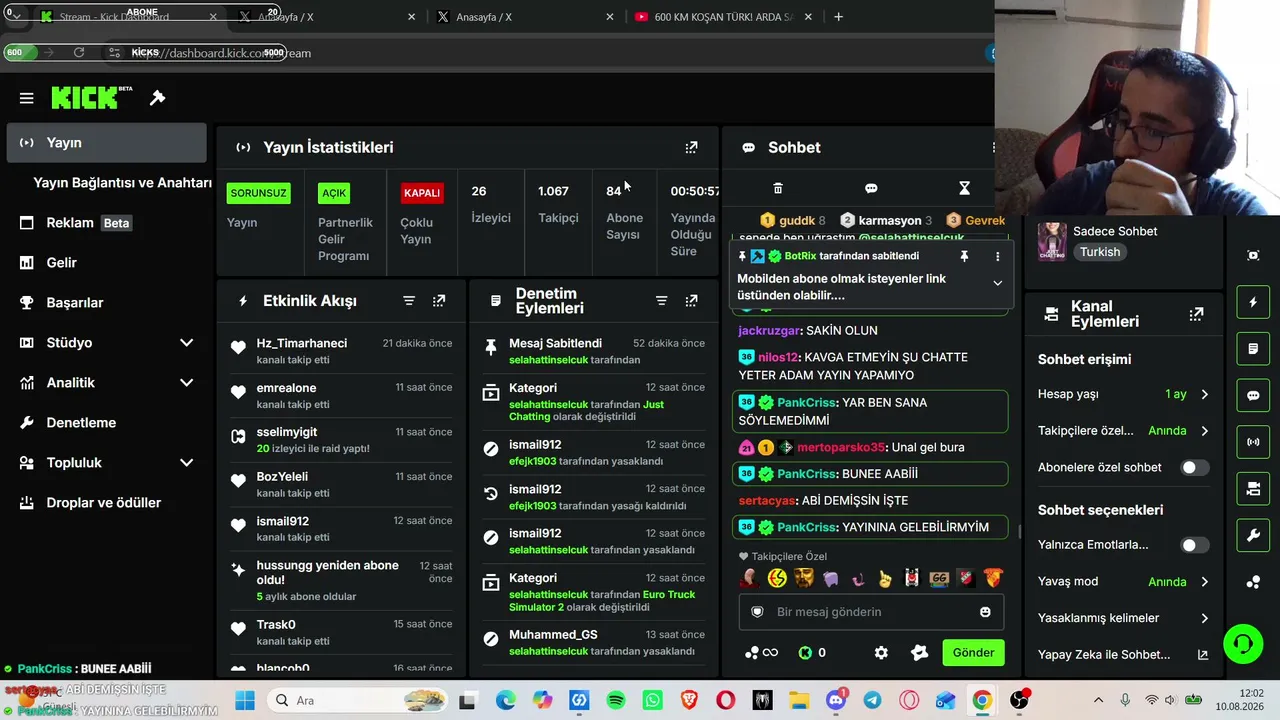Open the emoji picker in message box
This screenshot has width=1280, height=720.
pyautogui.click(x=985, y=612)
